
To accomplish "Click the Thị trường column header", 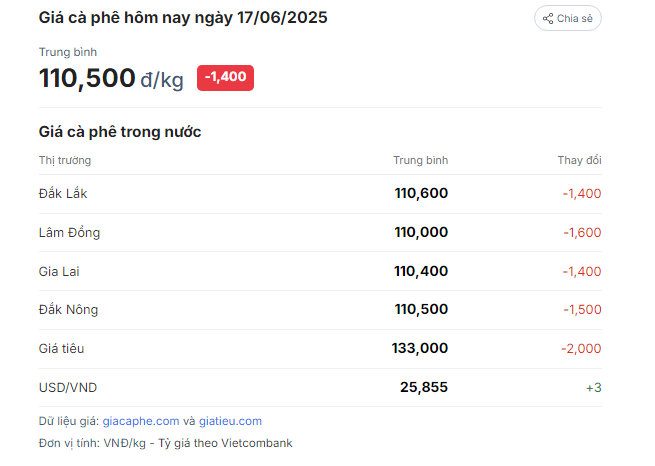I will [65, 160].
